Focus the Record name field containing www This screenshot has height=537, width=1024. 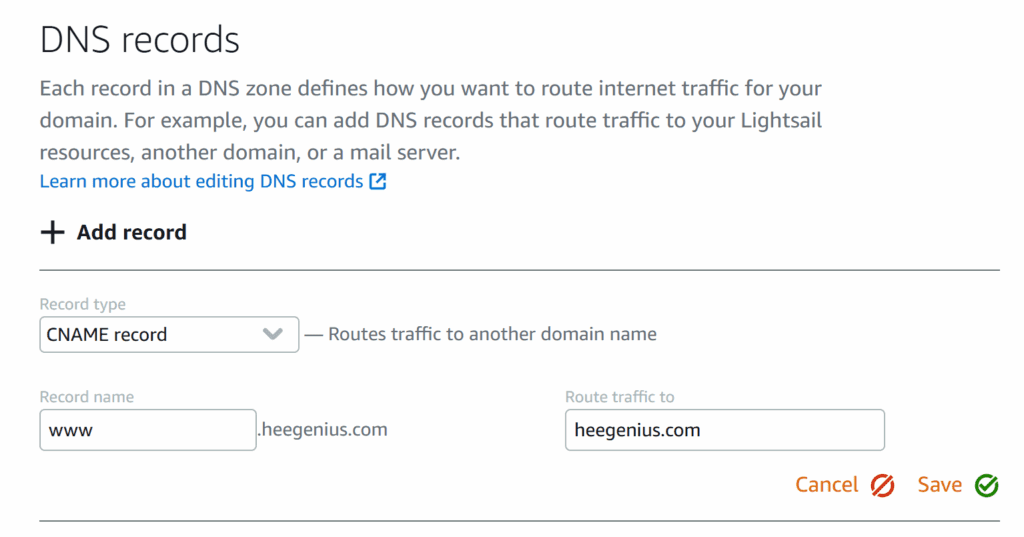pos(148,430)
